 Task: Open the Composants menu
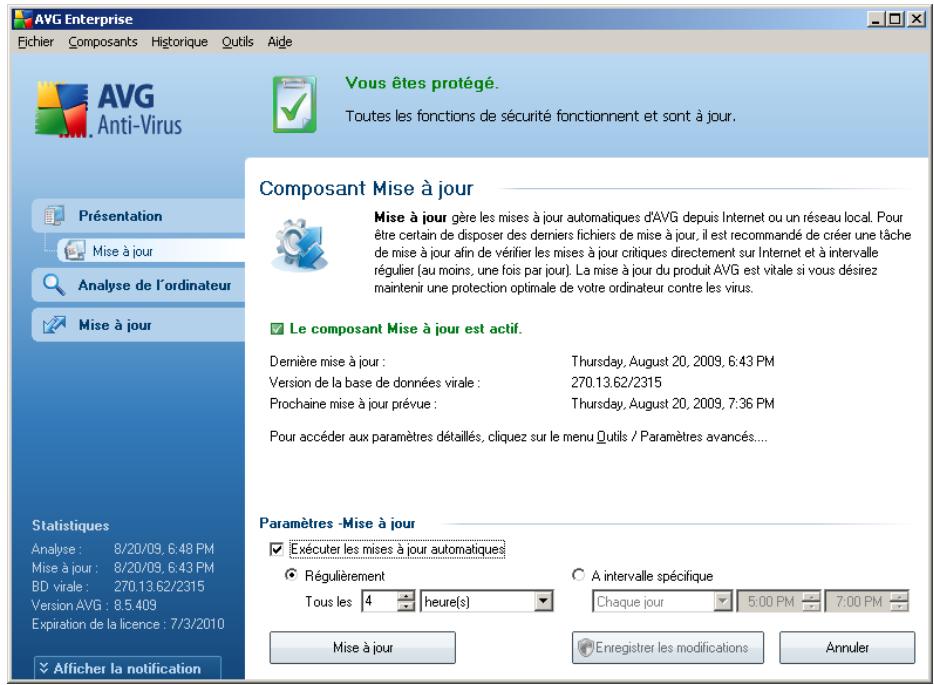103,42
